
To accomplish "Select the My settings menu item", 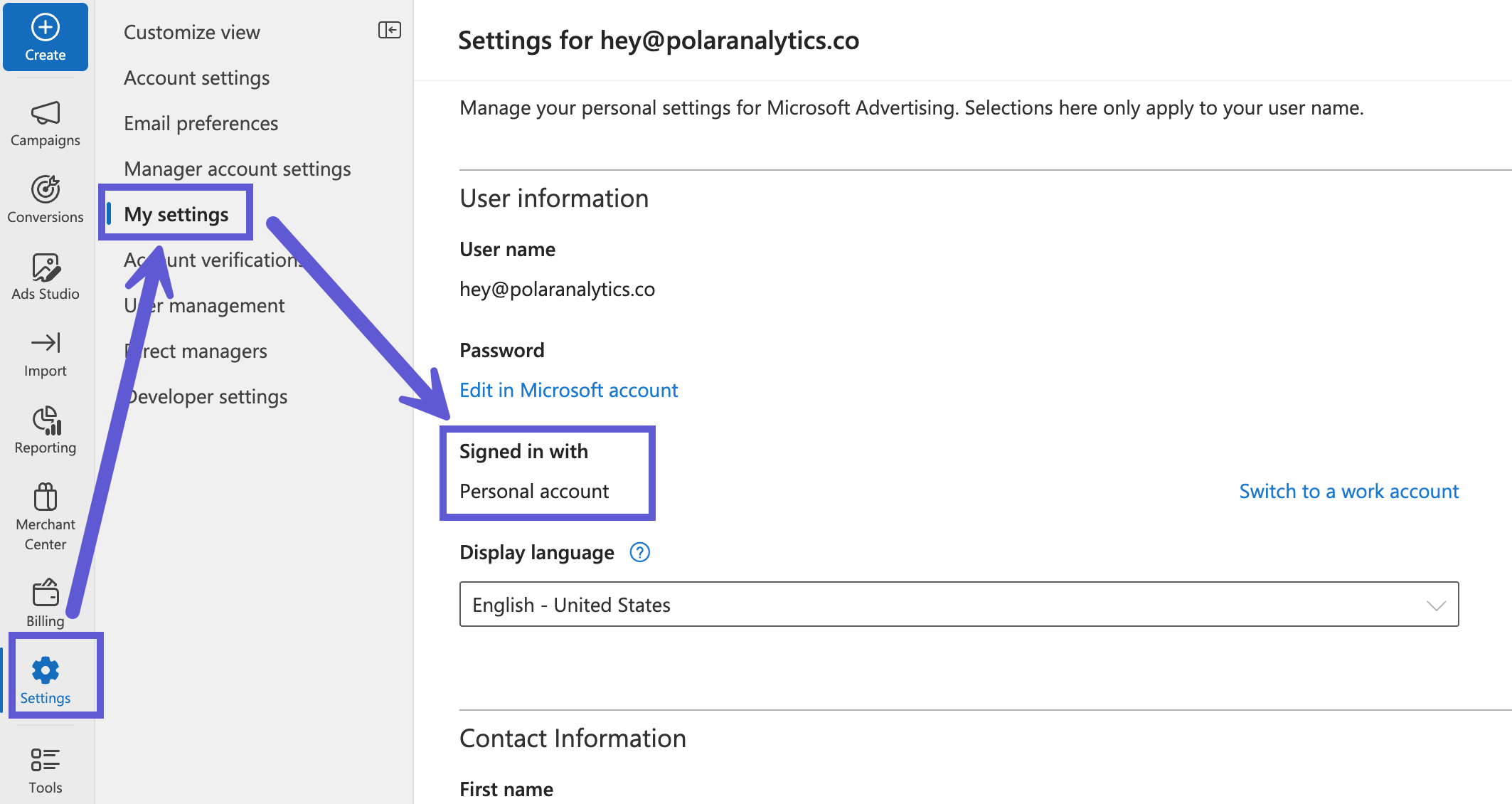I will pos(176,214).
